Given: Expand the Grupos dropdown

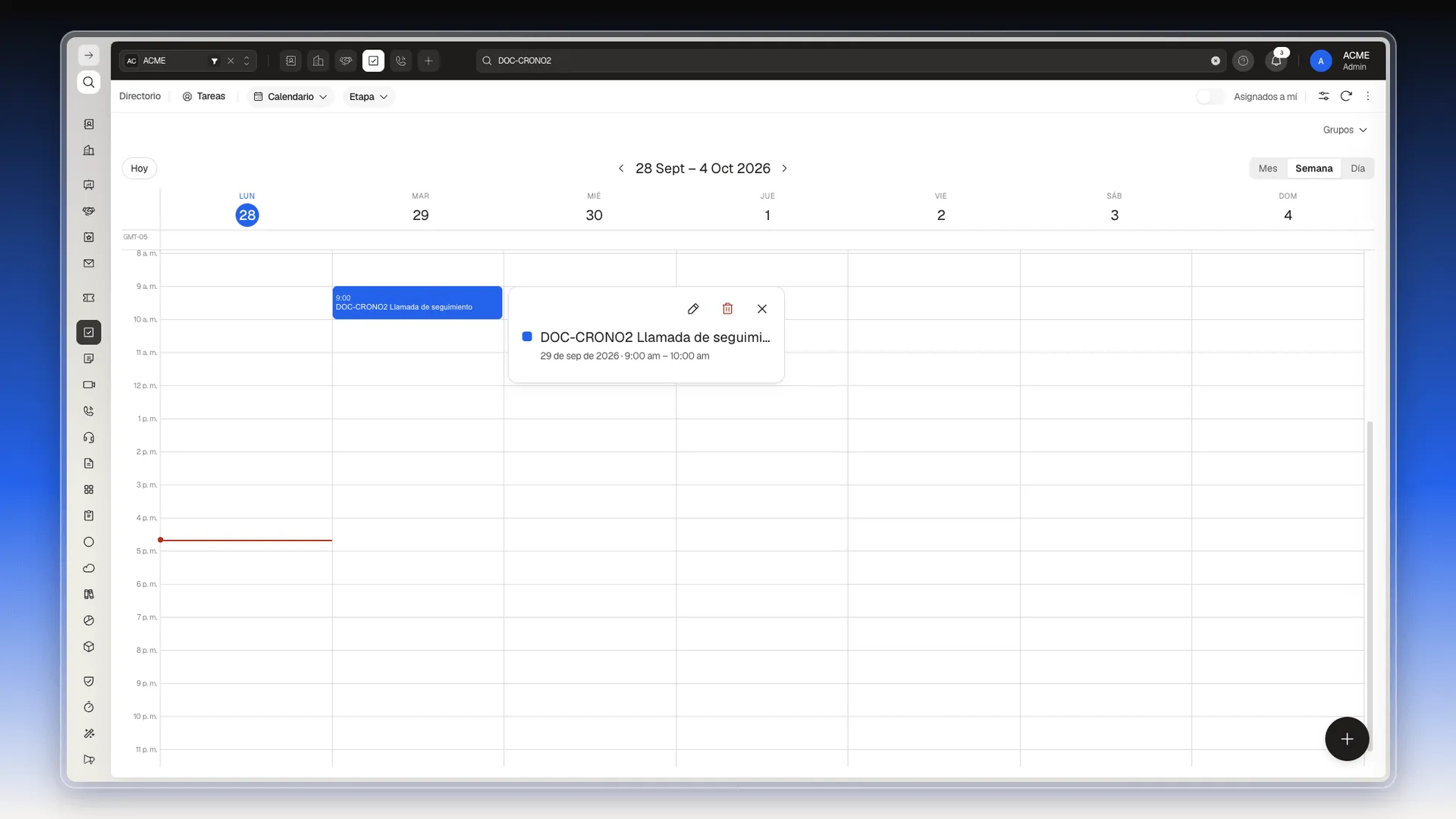Looking at the screenshot, I should click(1345, 130).
